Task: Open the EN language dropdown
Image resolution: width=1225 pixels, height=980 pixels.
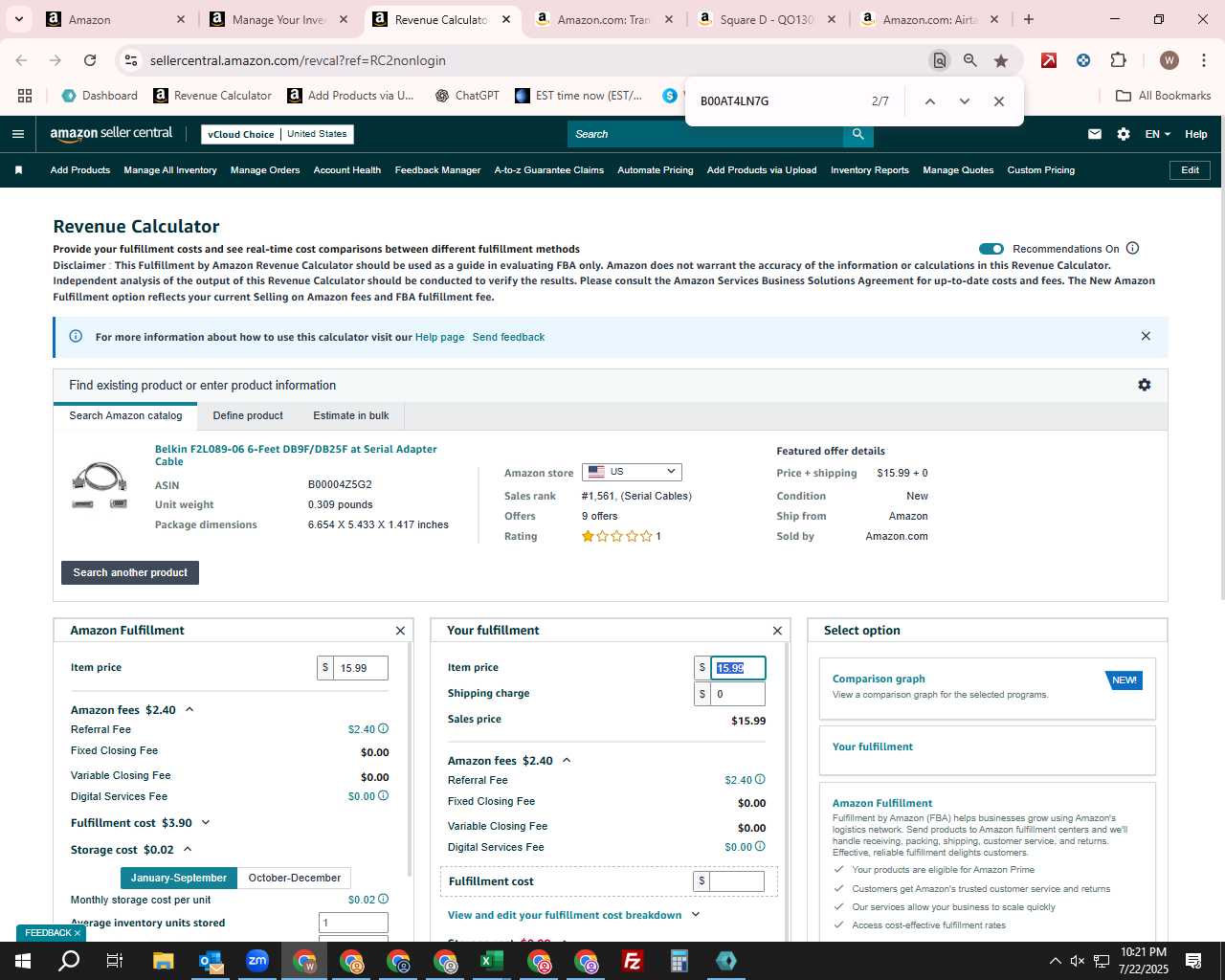Action: (x=1158, y=134)
